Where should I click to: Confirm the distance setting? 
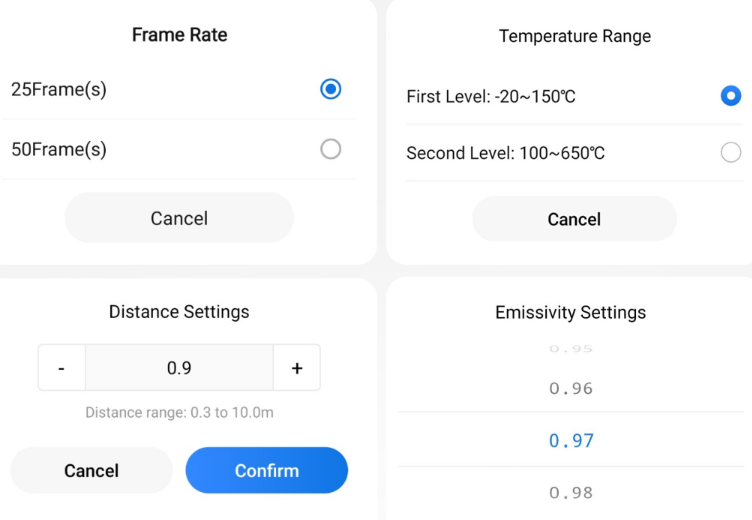click(x=267, y=470)
